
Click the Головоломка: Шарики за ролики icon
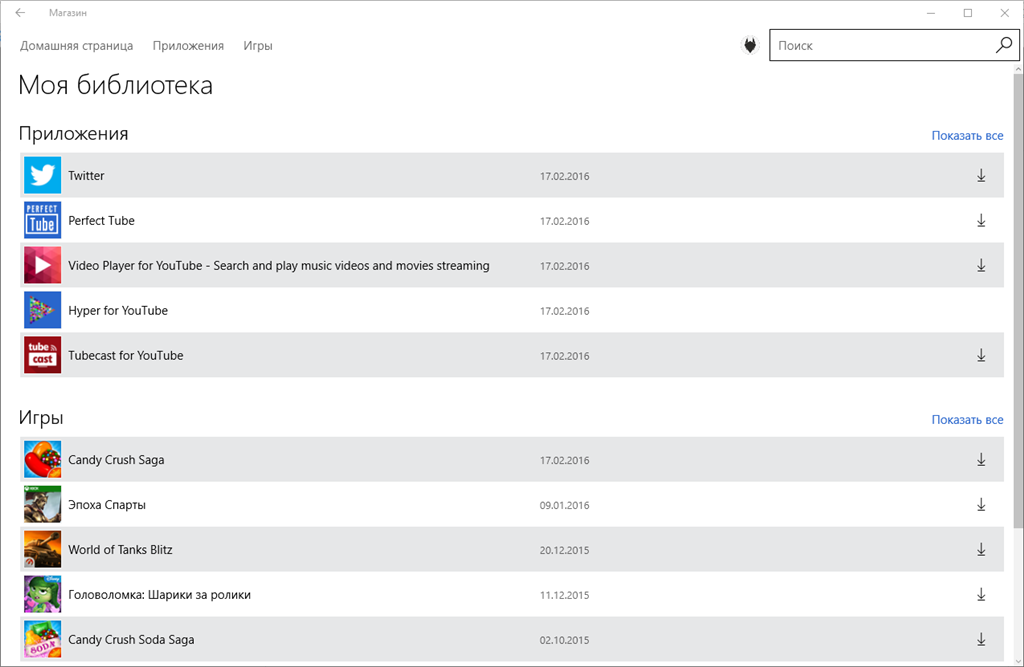tap(42, 594)
